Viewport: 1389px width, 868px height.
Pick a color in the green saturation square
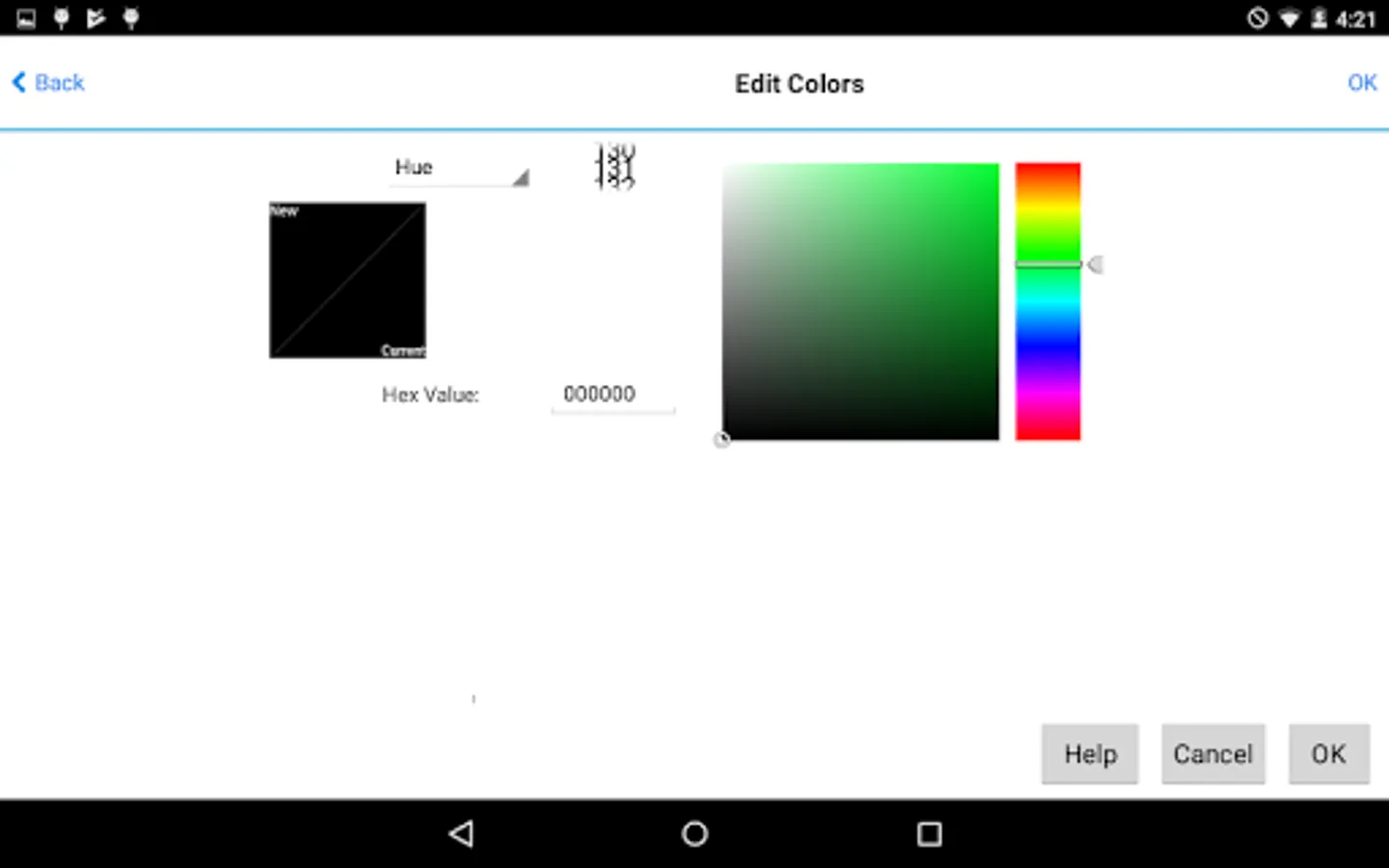(860, 301)
